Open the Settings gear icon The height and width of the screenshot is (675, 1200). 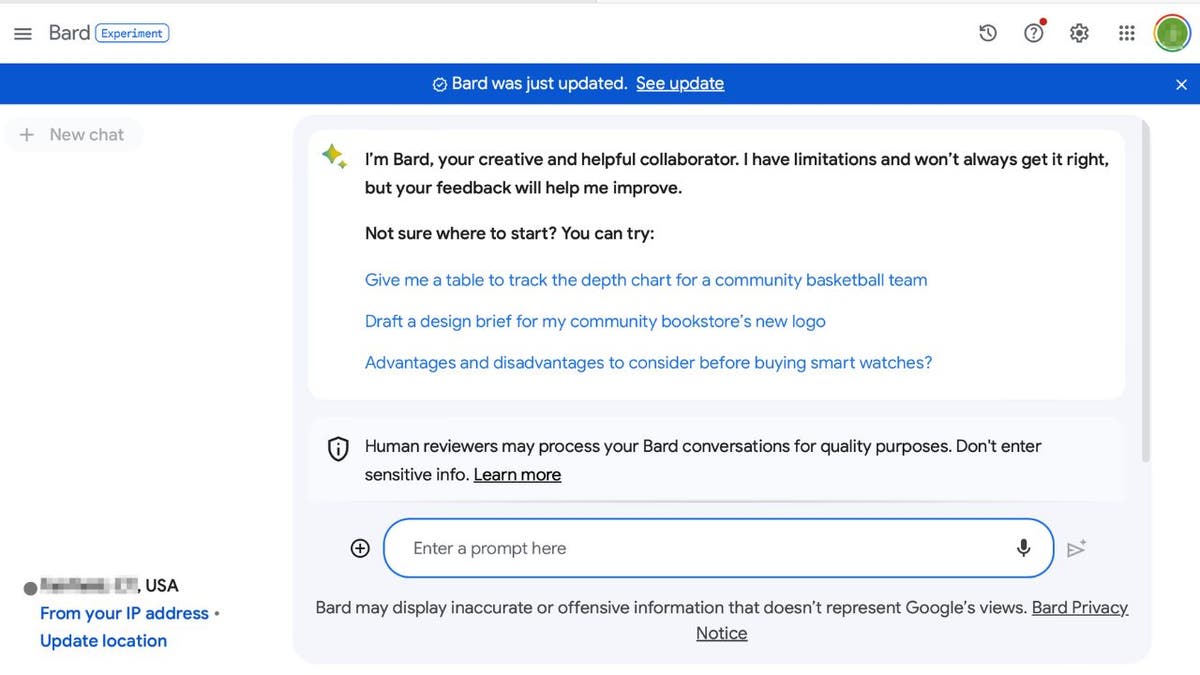tap(1079, 33)
